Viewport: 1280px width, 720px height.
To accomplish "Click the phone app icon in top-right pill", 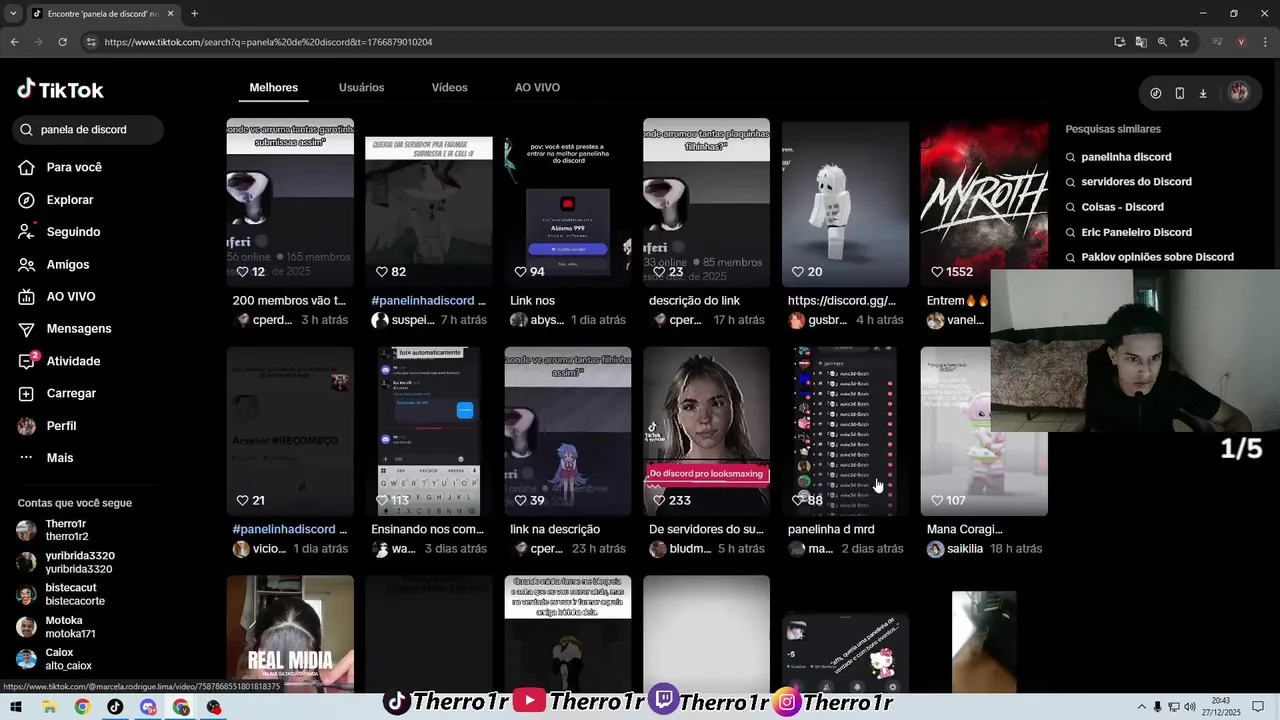I will [1180, 93].
